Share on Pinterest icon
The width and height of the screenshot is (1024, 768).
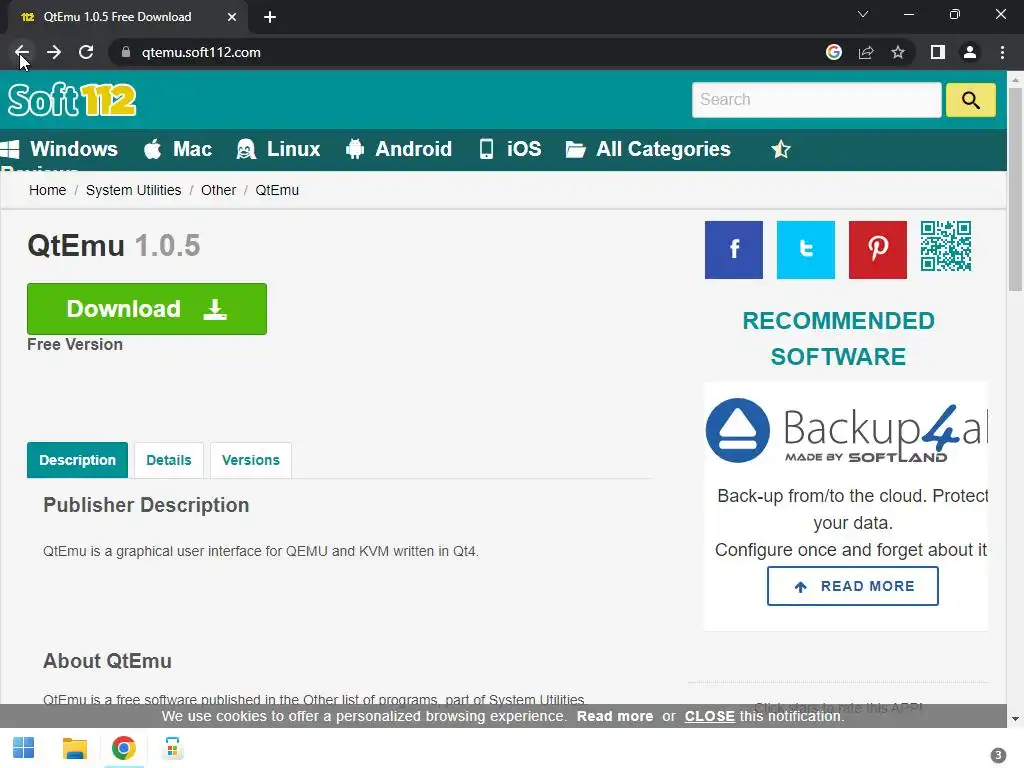(878, 249)
